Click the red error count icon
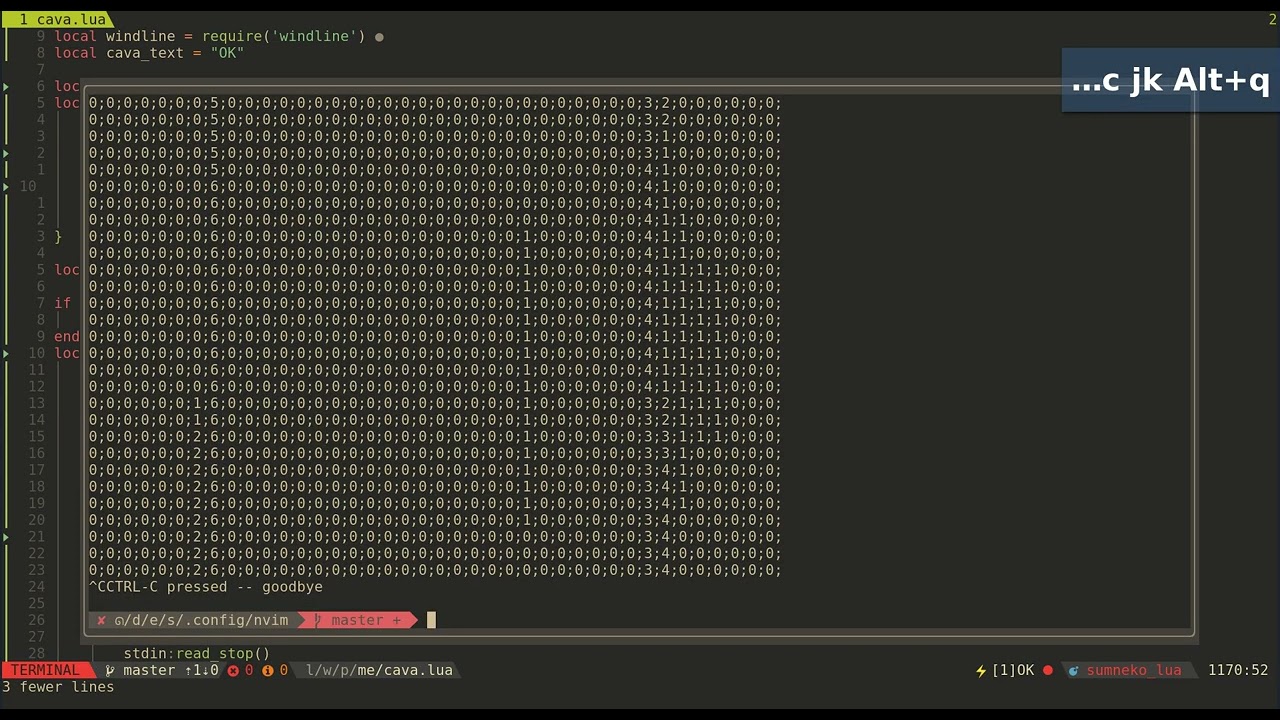Image resolution: width=1280 pixels, height=720 pixels. point(233,670)
